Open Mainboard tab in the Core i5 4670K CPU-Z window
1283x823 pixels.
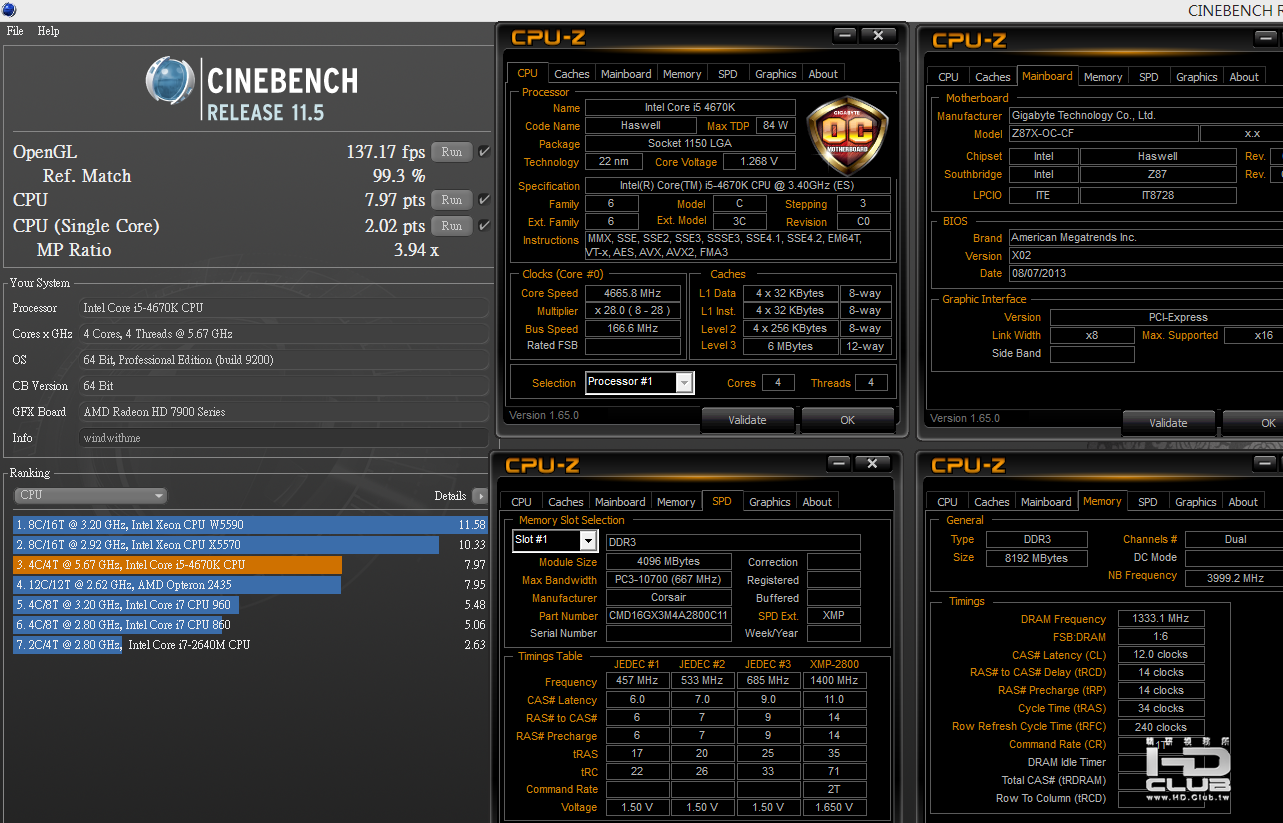click(x=626, y=74)
